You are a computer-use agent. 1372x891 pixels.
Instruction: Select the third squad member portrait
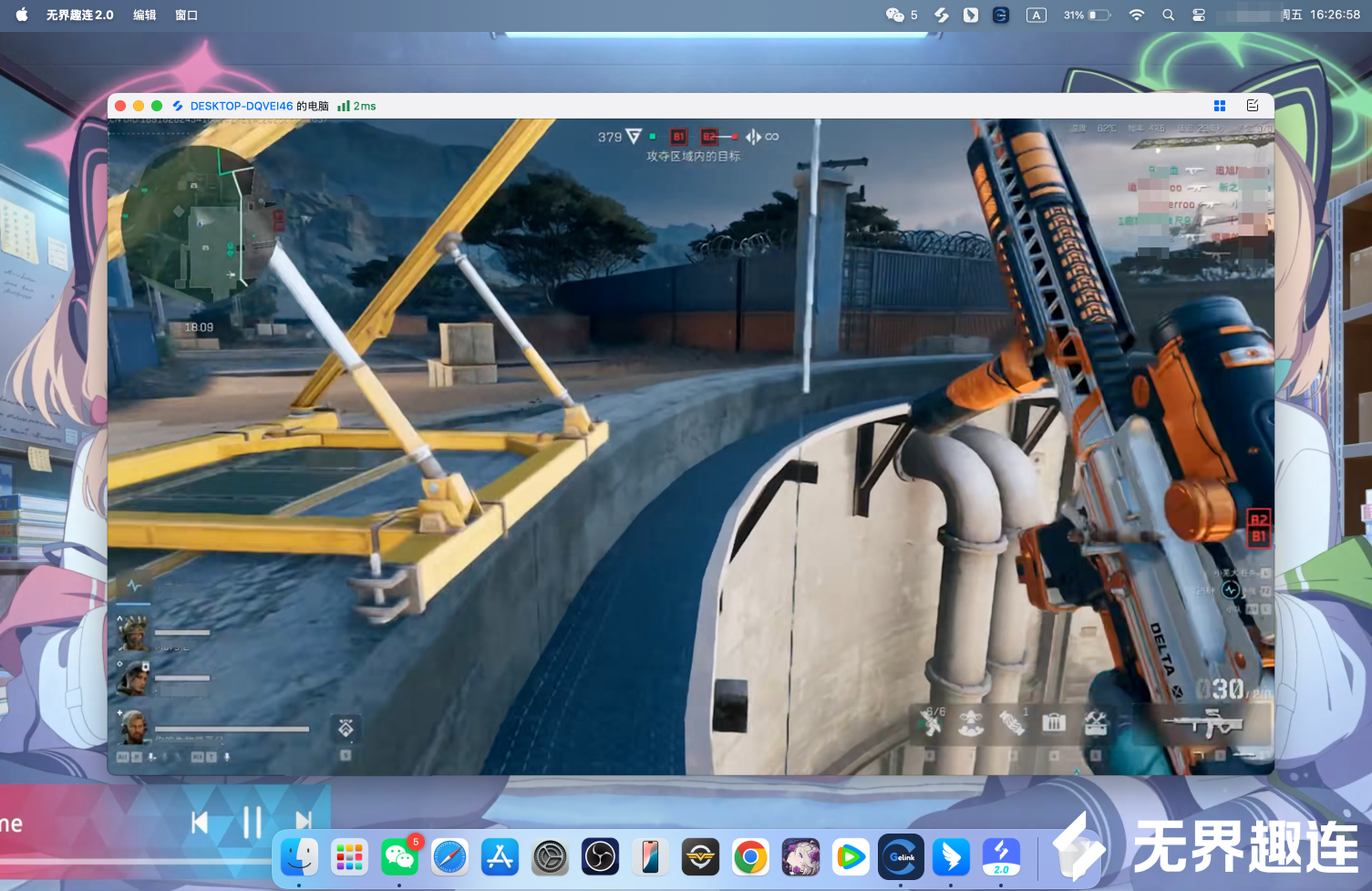tap(133, 727)
